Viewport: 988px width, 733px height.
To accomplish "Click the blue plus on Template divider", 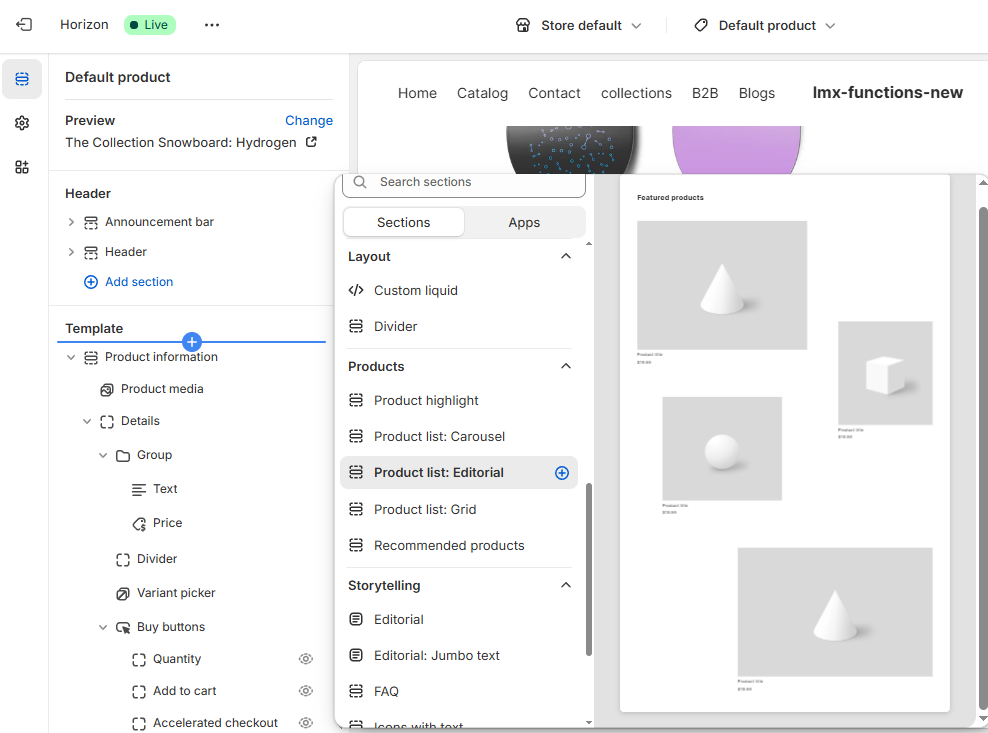I will (x=192, y=342).
